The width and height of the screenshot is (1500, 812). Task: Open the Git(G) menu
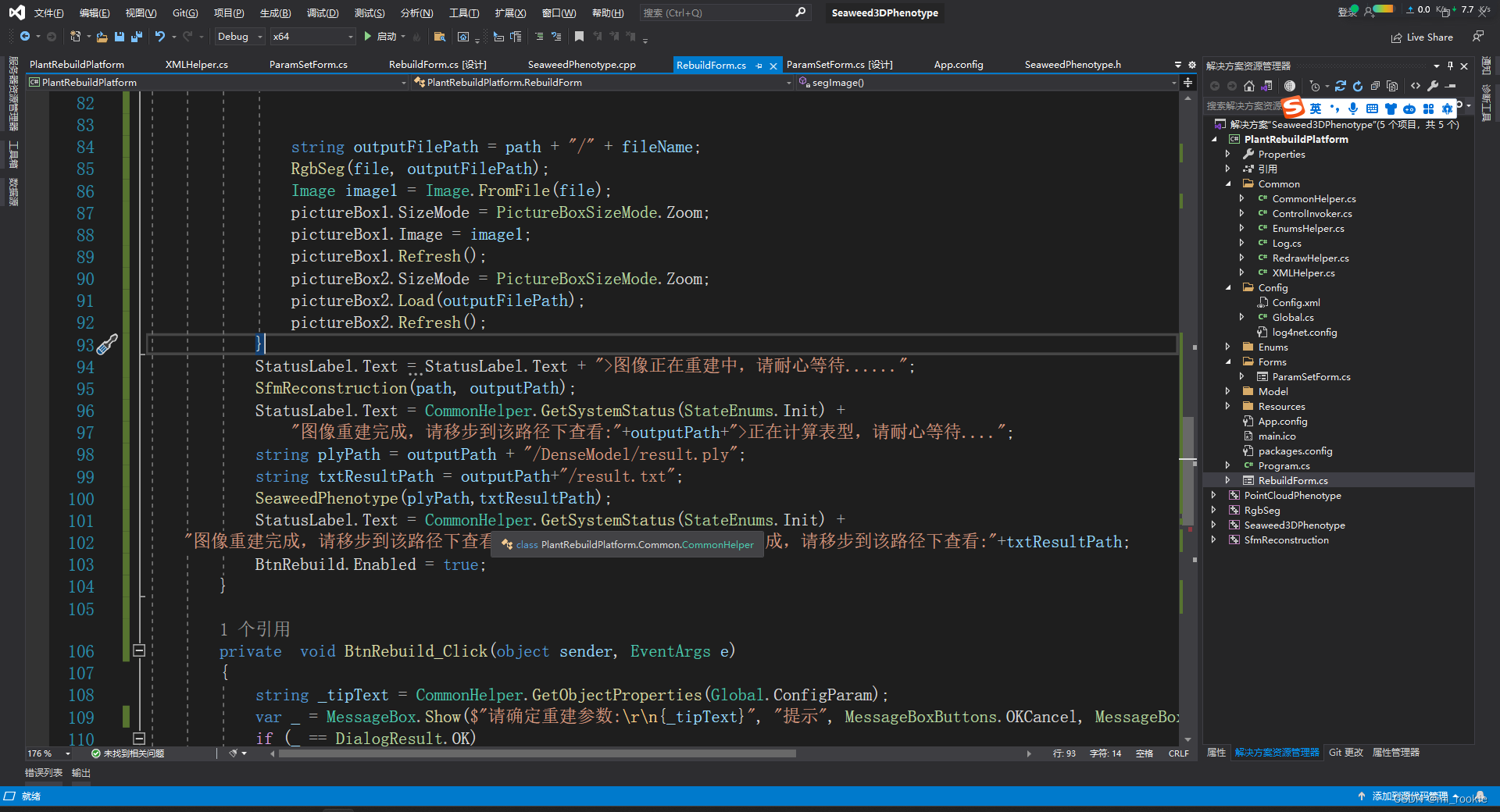pyautogui.click(x=185, y=13)
